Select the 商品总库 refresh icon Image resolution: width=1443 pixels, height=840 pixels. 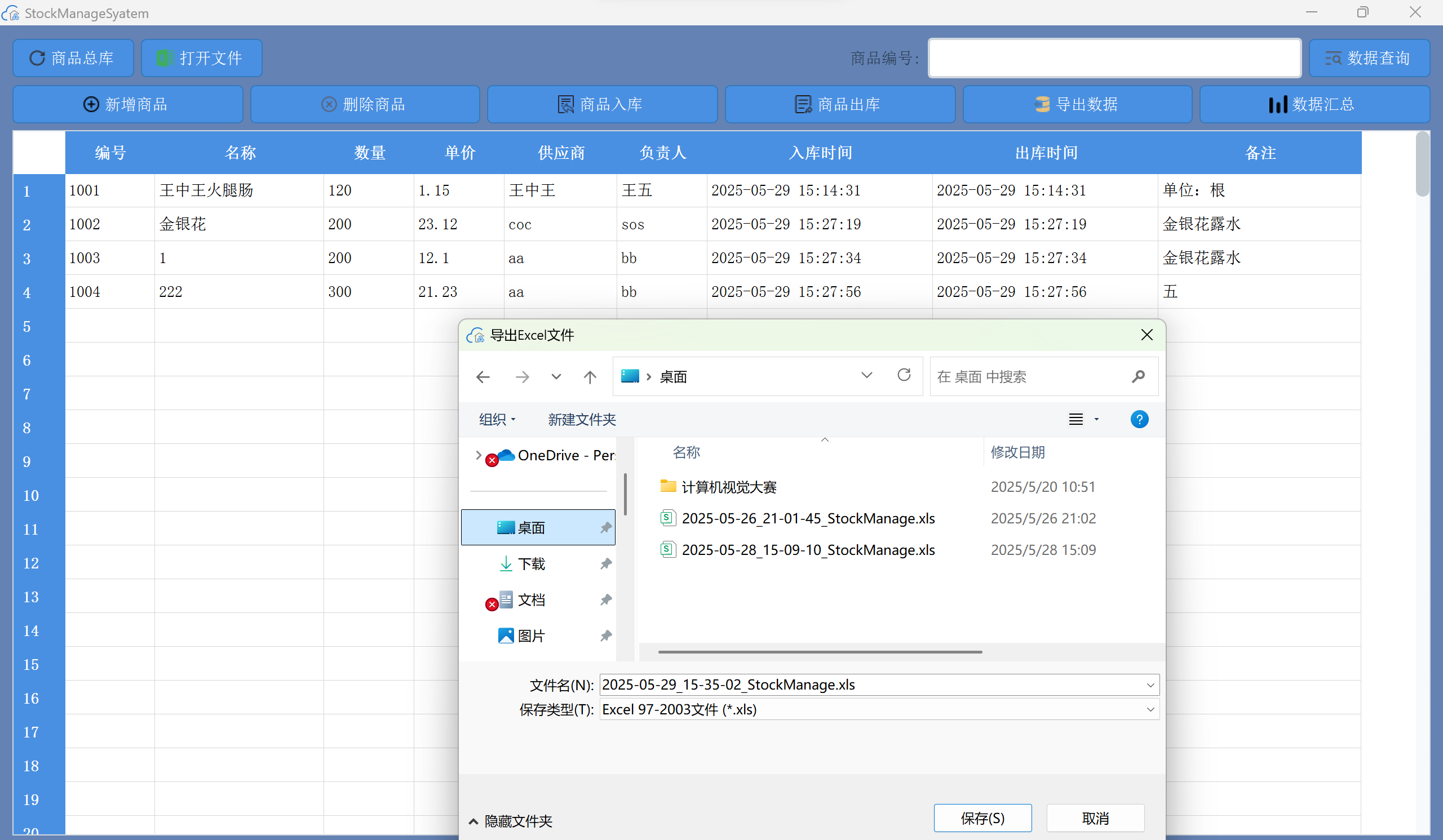point(37,58)
